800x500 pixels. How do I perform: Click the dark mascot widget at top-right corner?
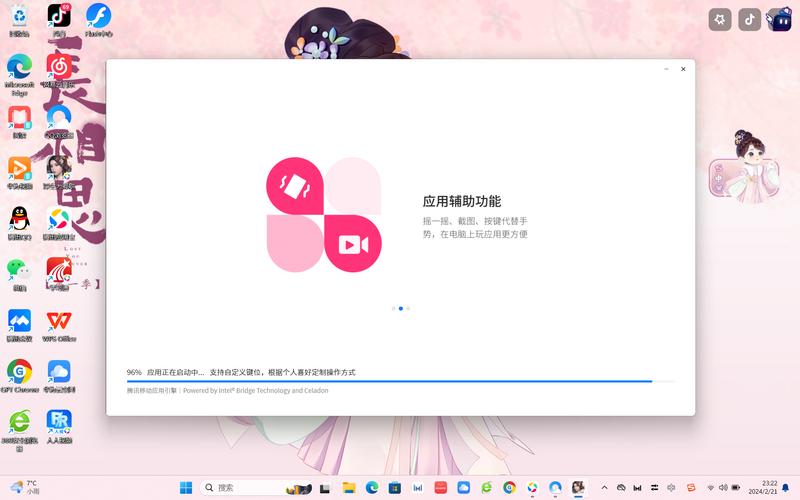(779, 19)
